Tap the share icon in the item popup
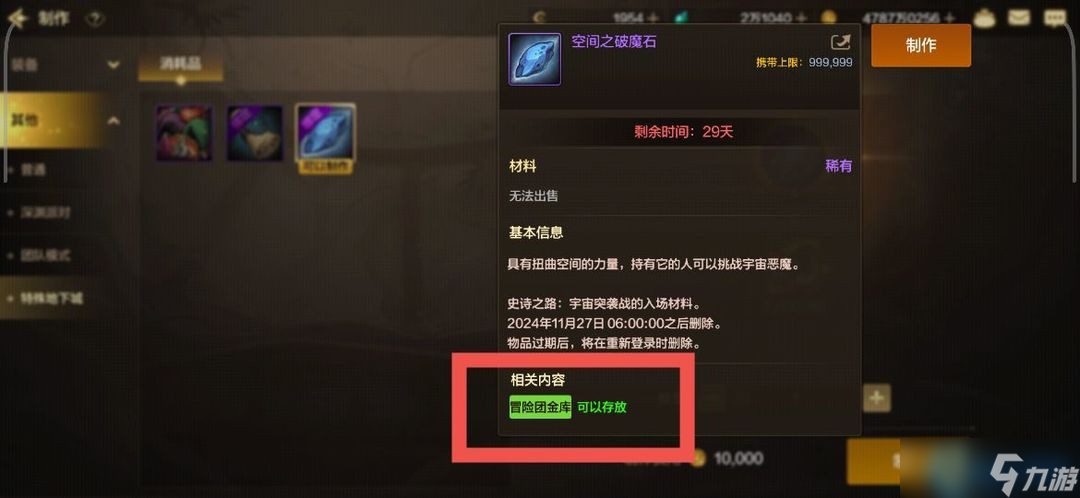 pos(840,42)
